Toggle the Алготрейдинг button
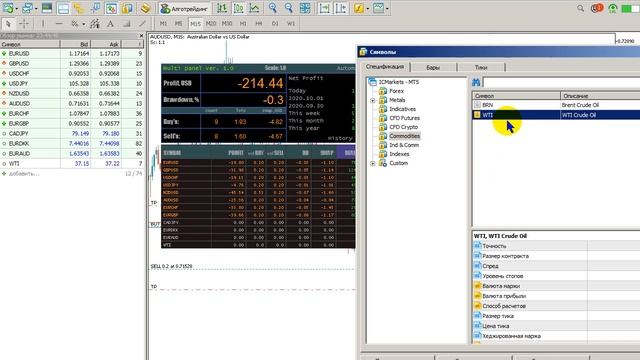Image resolution: width=640 pixels, height=360 pixels. (184, 8)
